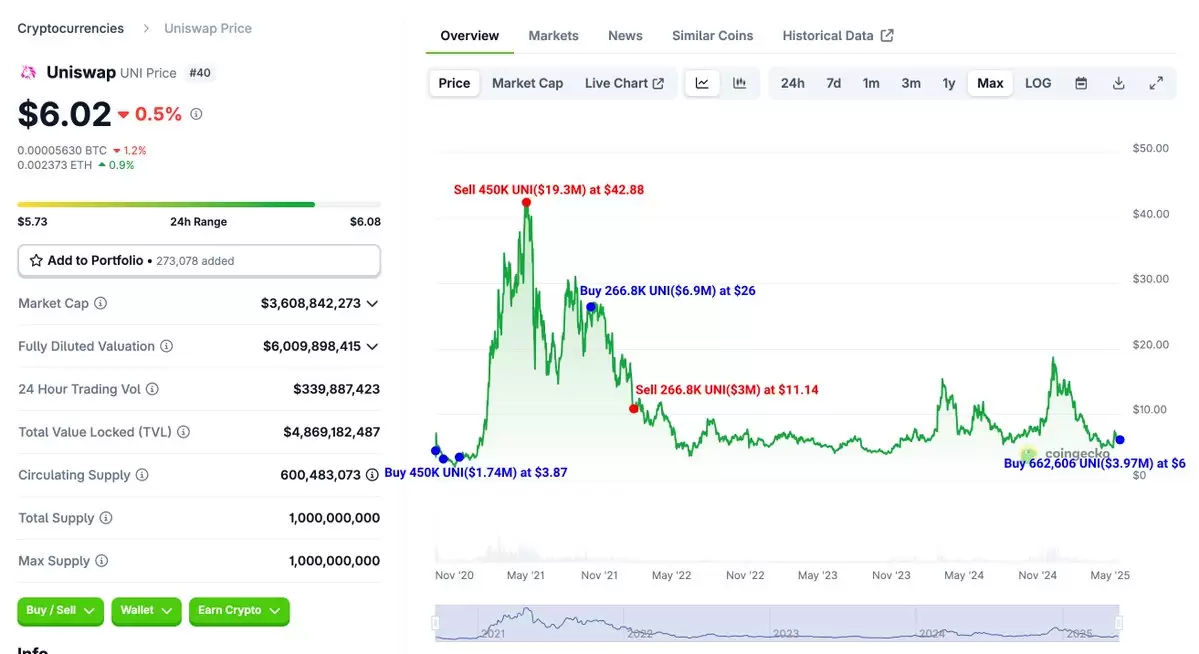
Task: Open the Buy / Sell dropdown
Action: pyautogui.click(x=60, y=610)
